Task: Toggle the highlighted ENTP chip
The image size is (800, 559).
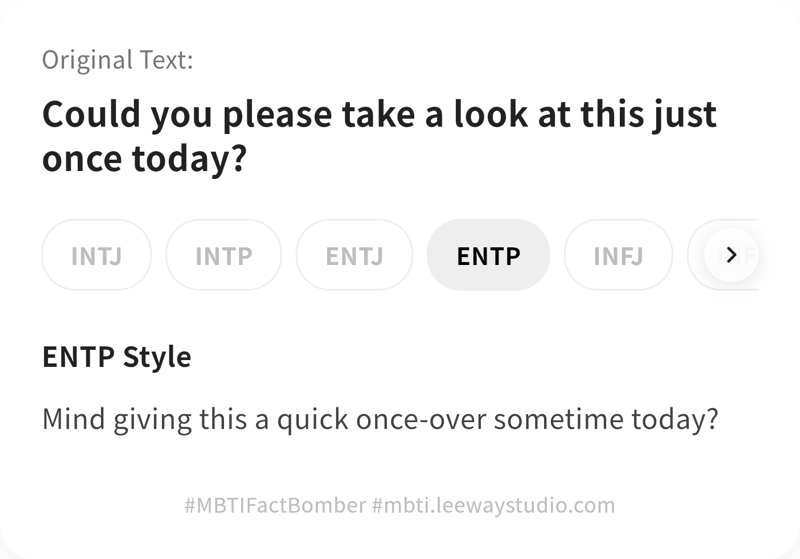Action: click(x=488, y=255)
